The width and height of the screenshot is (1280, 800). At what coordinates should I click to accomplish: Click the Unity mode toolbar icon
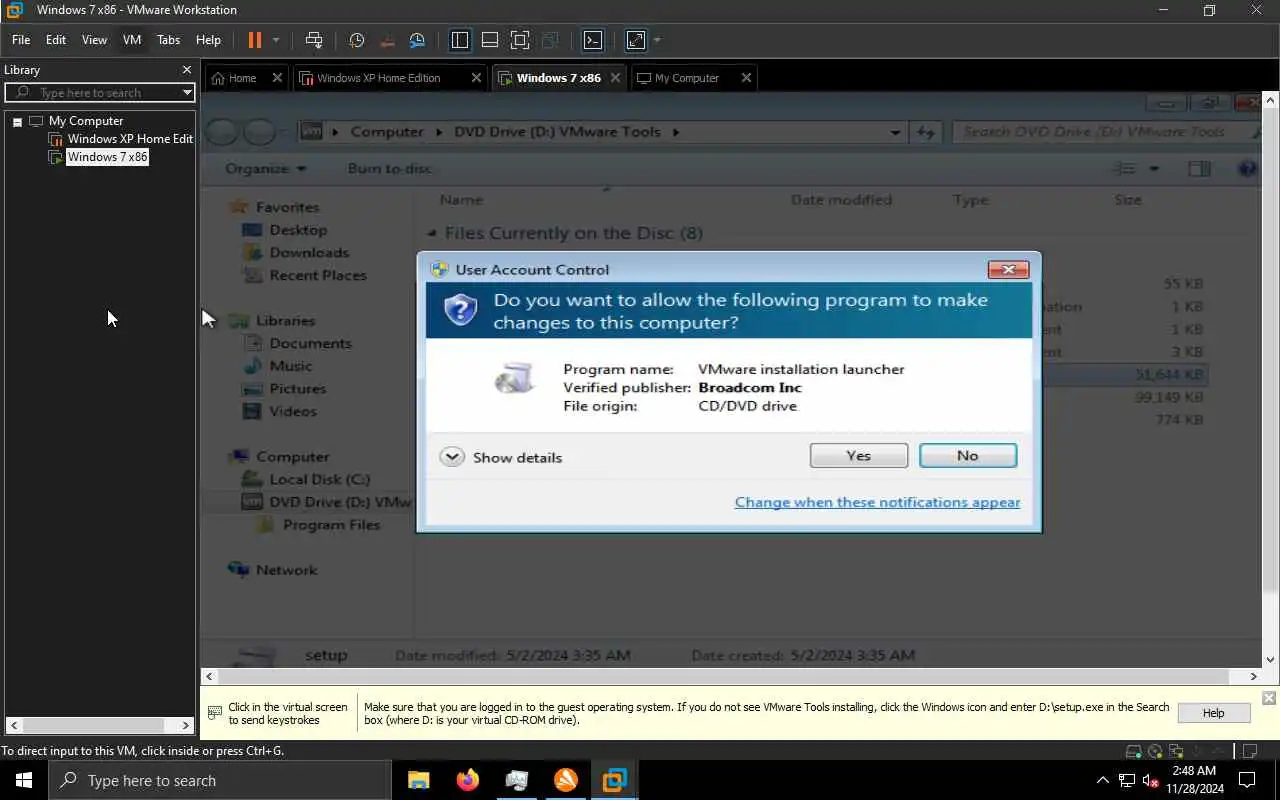pyautogui.click(x=550, y=40)
